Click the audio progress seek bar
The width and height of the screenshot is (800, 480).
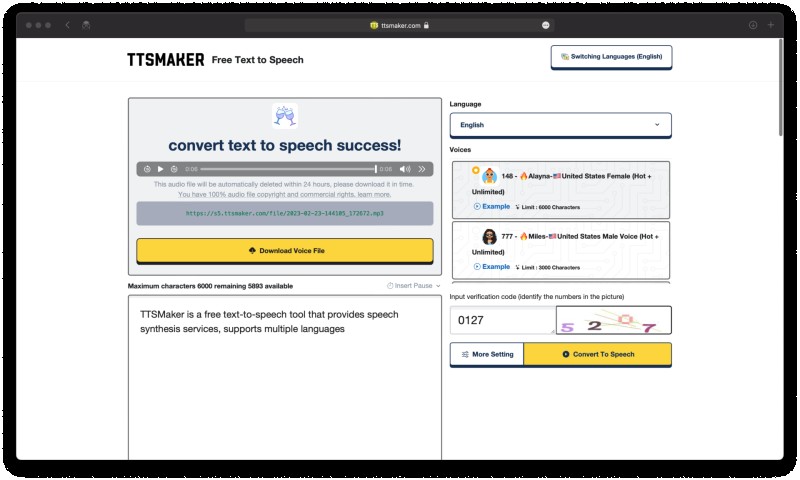coord(288,169)
